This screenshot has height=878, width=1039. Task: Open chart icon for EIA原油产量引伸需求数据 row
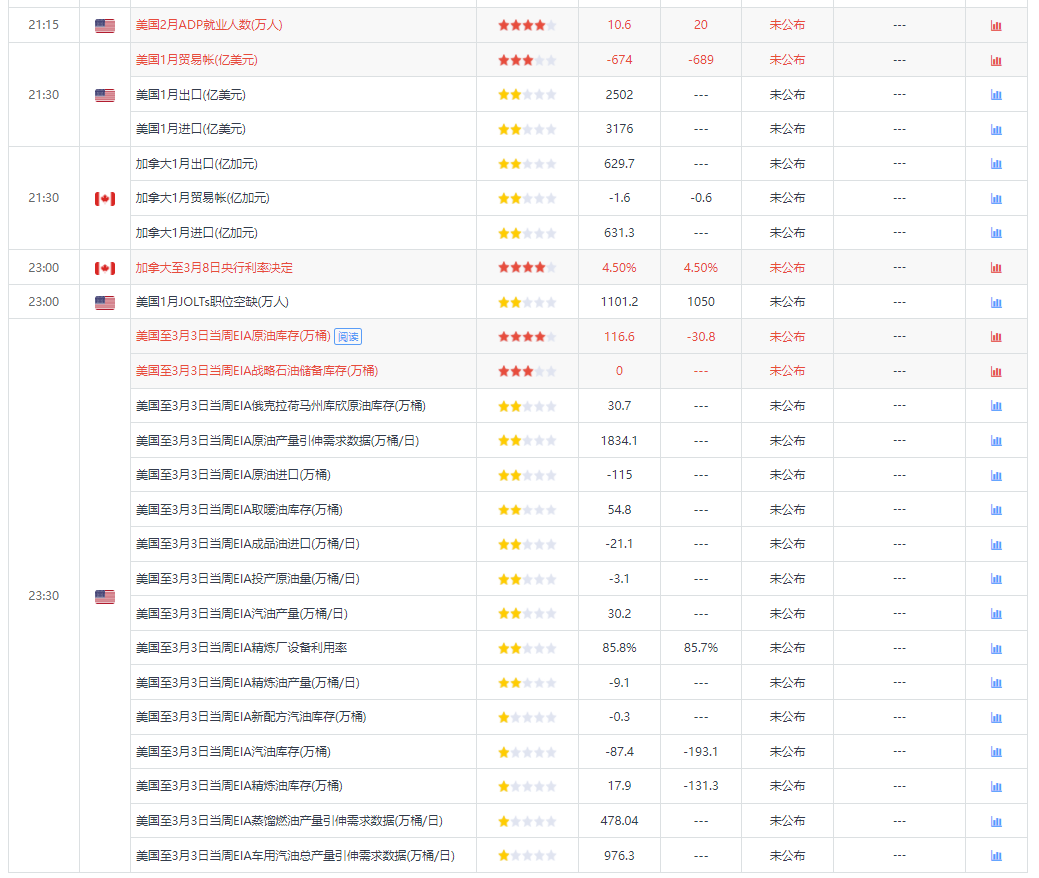click(x=996, y=441)
